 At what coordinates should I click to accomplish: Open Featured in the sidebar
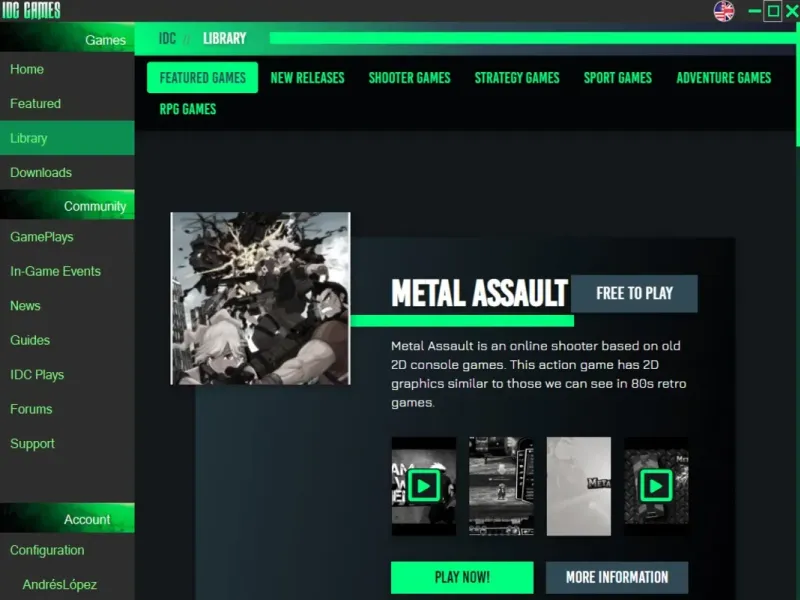(67, 104)
